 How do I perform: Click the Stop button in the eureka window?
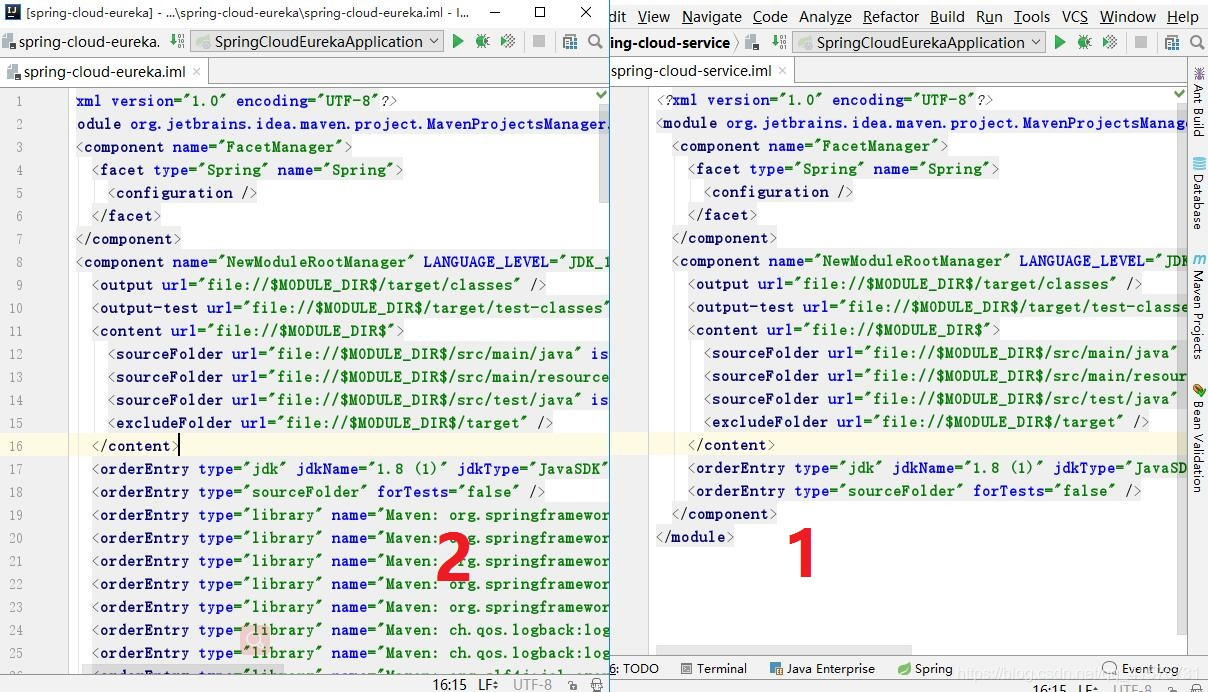pos(539,41)
